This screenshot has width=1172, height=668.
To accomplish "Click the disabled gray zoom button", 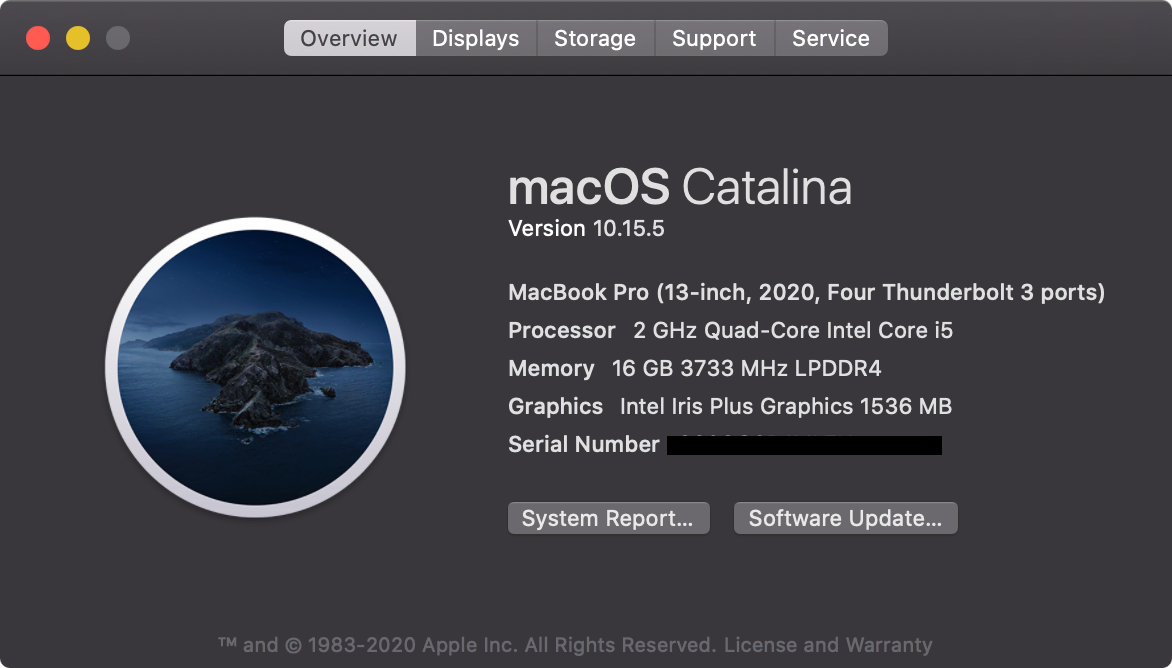I will (x=117, y=38).
